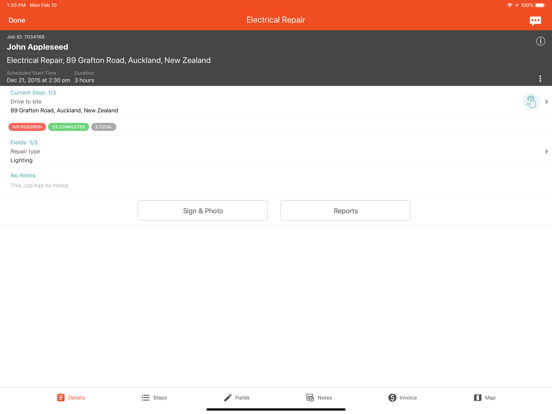Click the Invoice dollar icon
This screenshot has width=552, height=414.
(x=392, y=397)
